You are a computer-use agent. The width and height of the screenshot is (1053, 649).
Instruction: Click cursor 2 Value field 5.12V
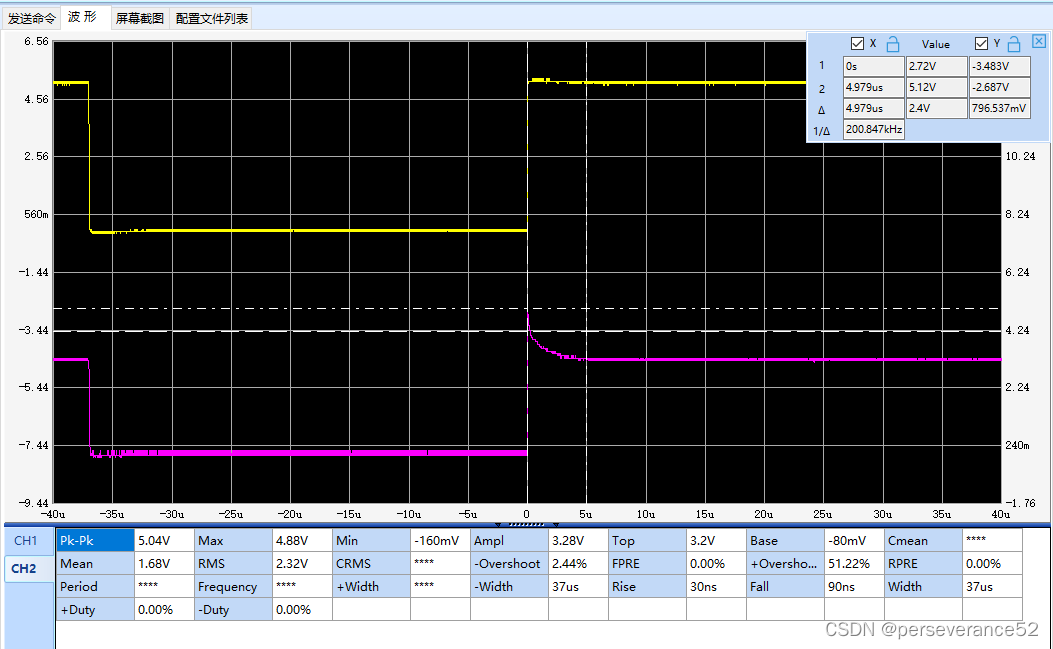click(x=937, y=87)
